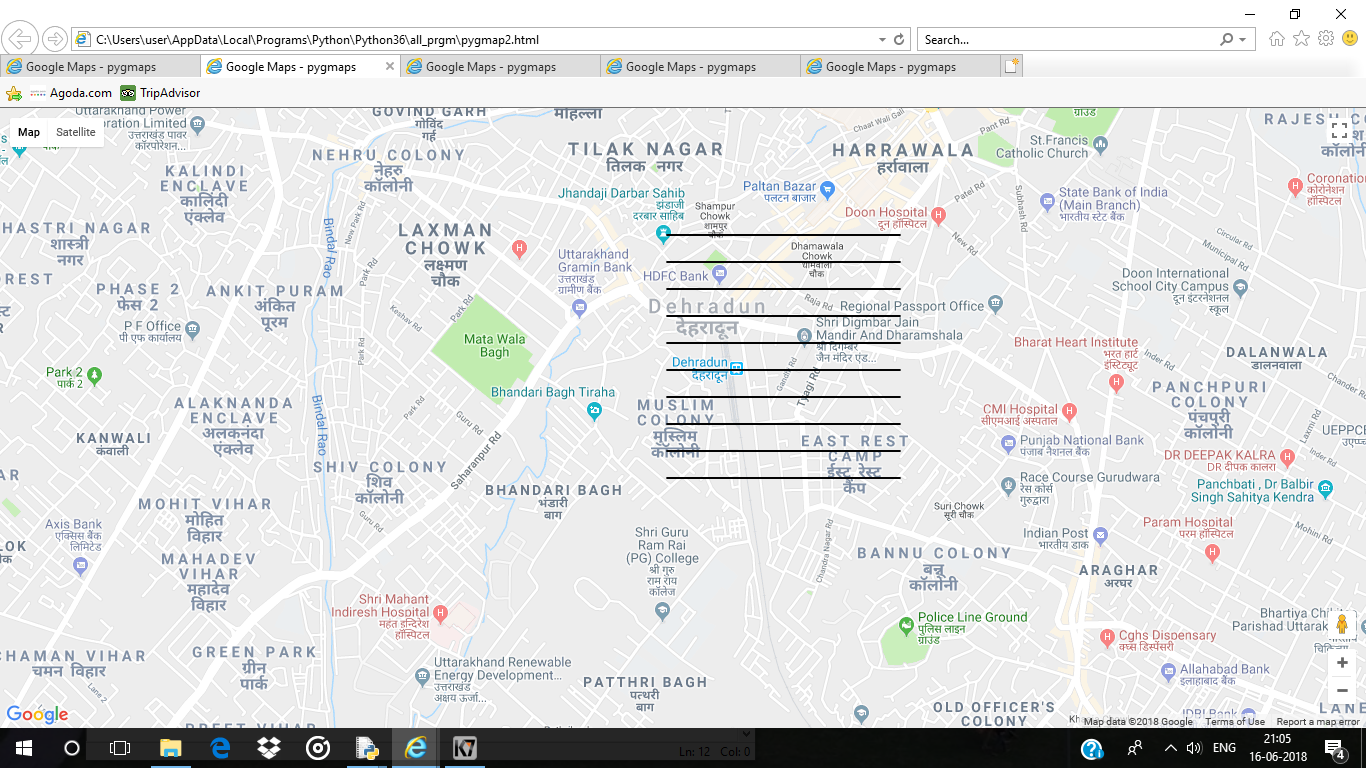This screenshot has width=1366, height=768.
Task: Click the Race Course Gurudwara marker
Action: [x=1007, y=486]
